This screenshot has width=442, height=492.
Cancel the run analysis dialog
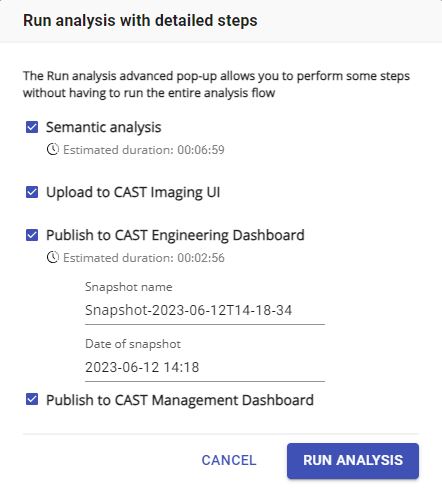(x=229, y=460)
